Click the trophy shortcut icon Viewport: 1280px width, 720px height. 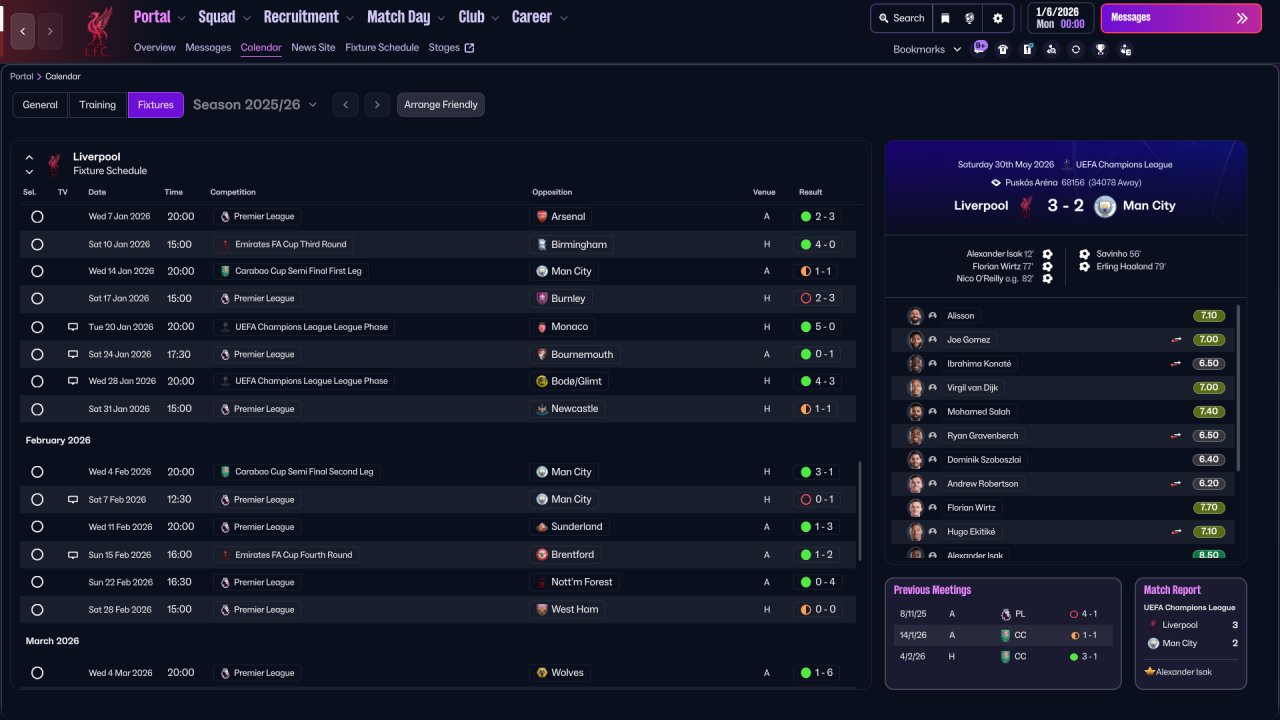(1100, 49)
